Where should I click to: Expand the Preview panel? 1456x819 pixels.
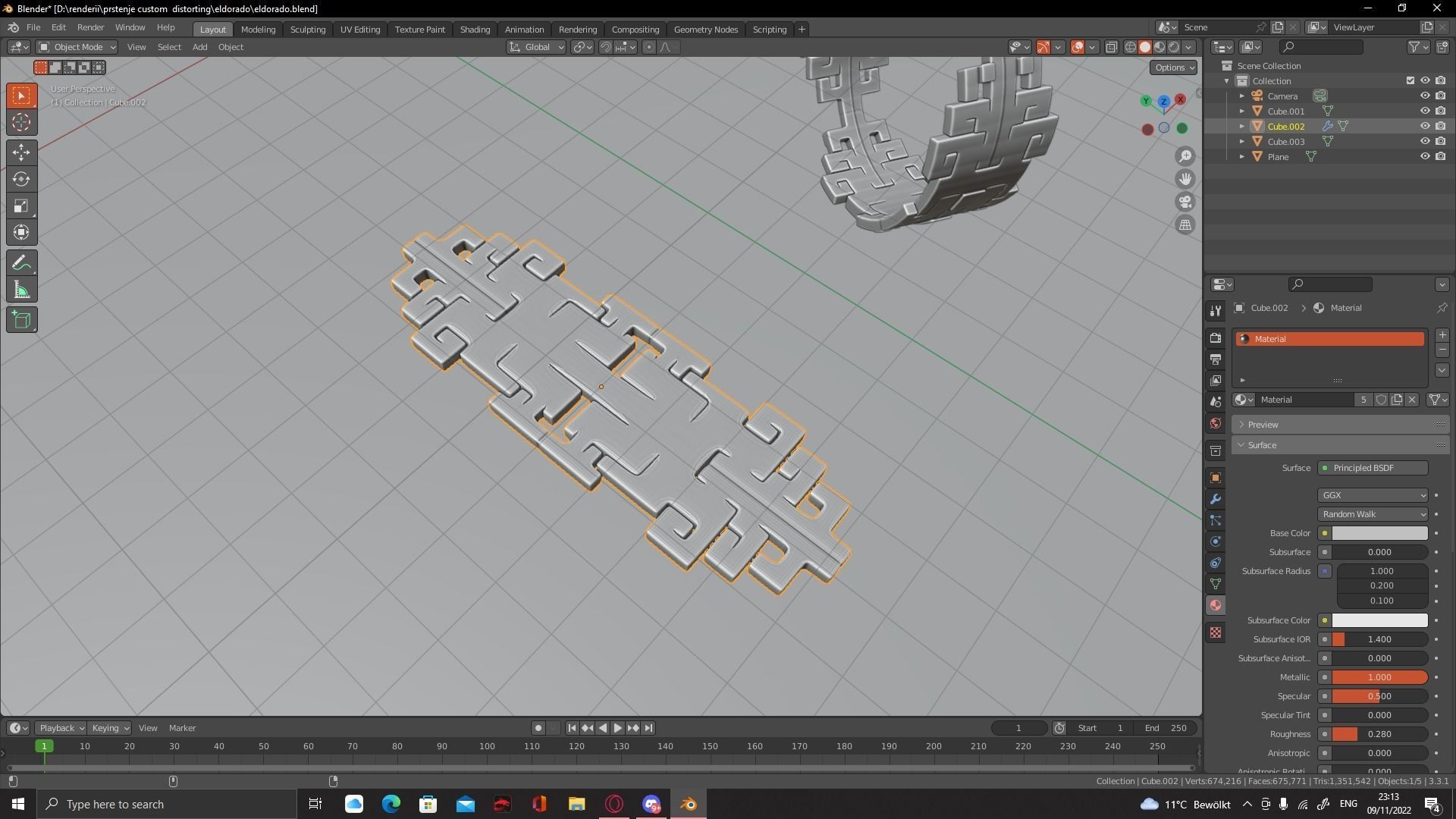click(1263, 425)
